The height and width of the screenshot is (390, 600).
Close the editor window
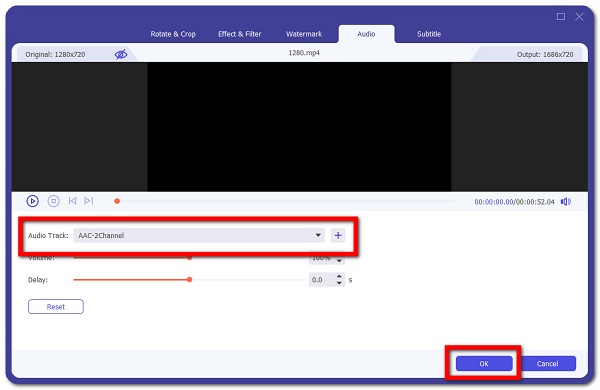[x=579, y=16]
